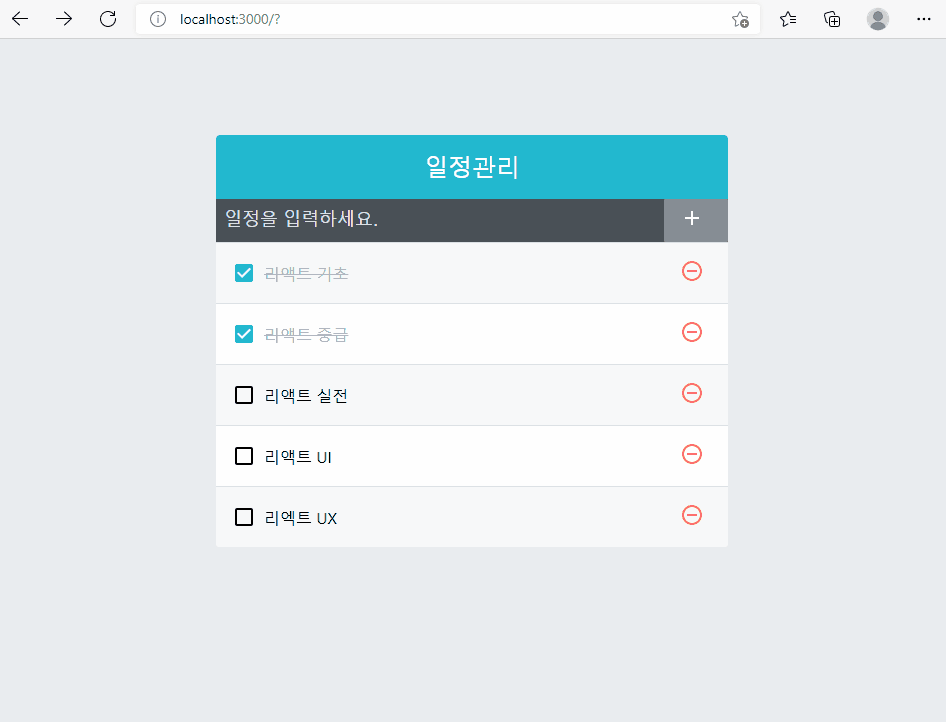Focus the 일정을 입력하세요 input field
This screenshot has height=722, width=946.
point(440,220)
